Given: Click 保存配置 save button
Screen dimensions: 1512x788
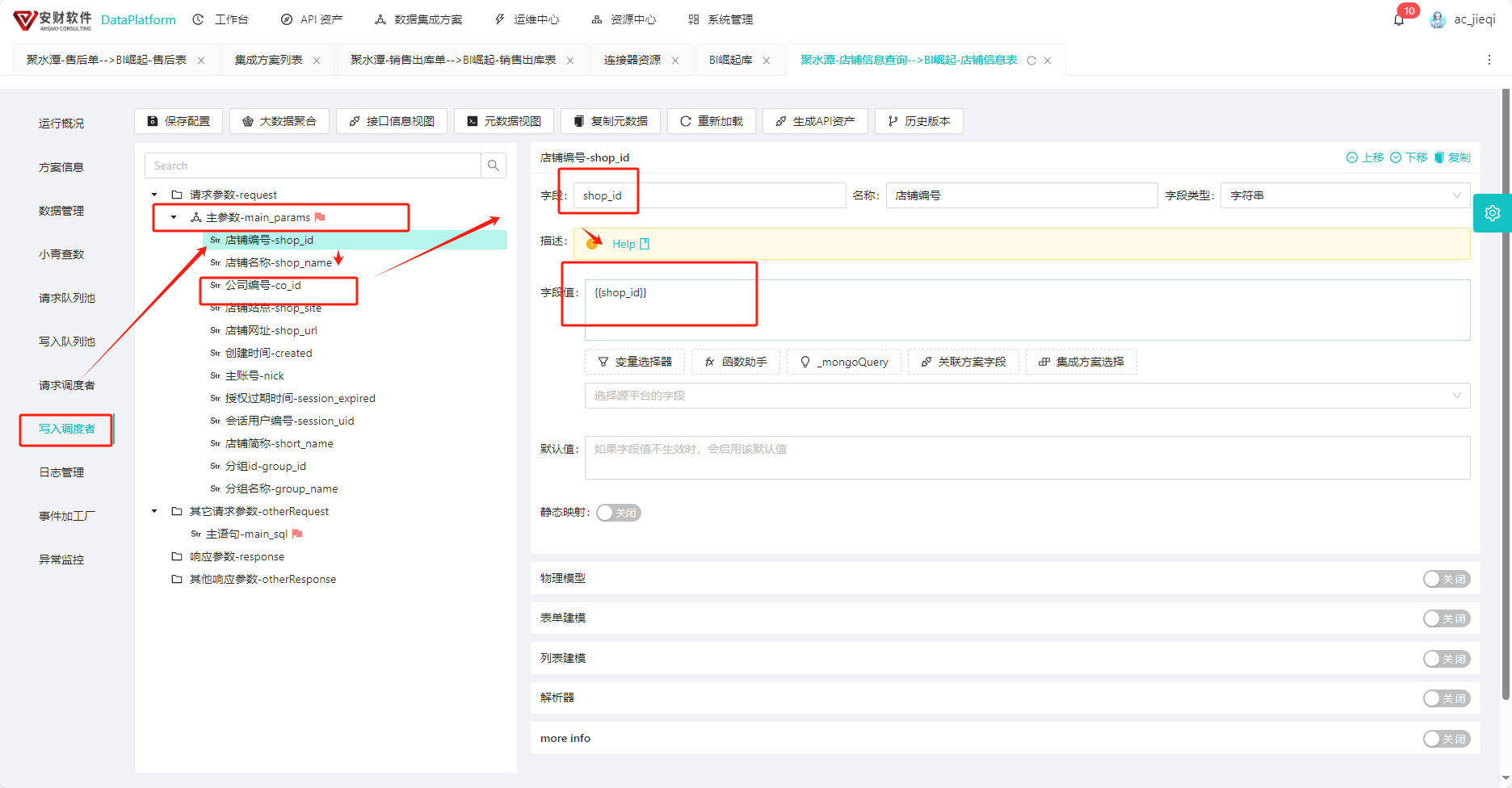Looking at the screenshot, I should [178, 121].
